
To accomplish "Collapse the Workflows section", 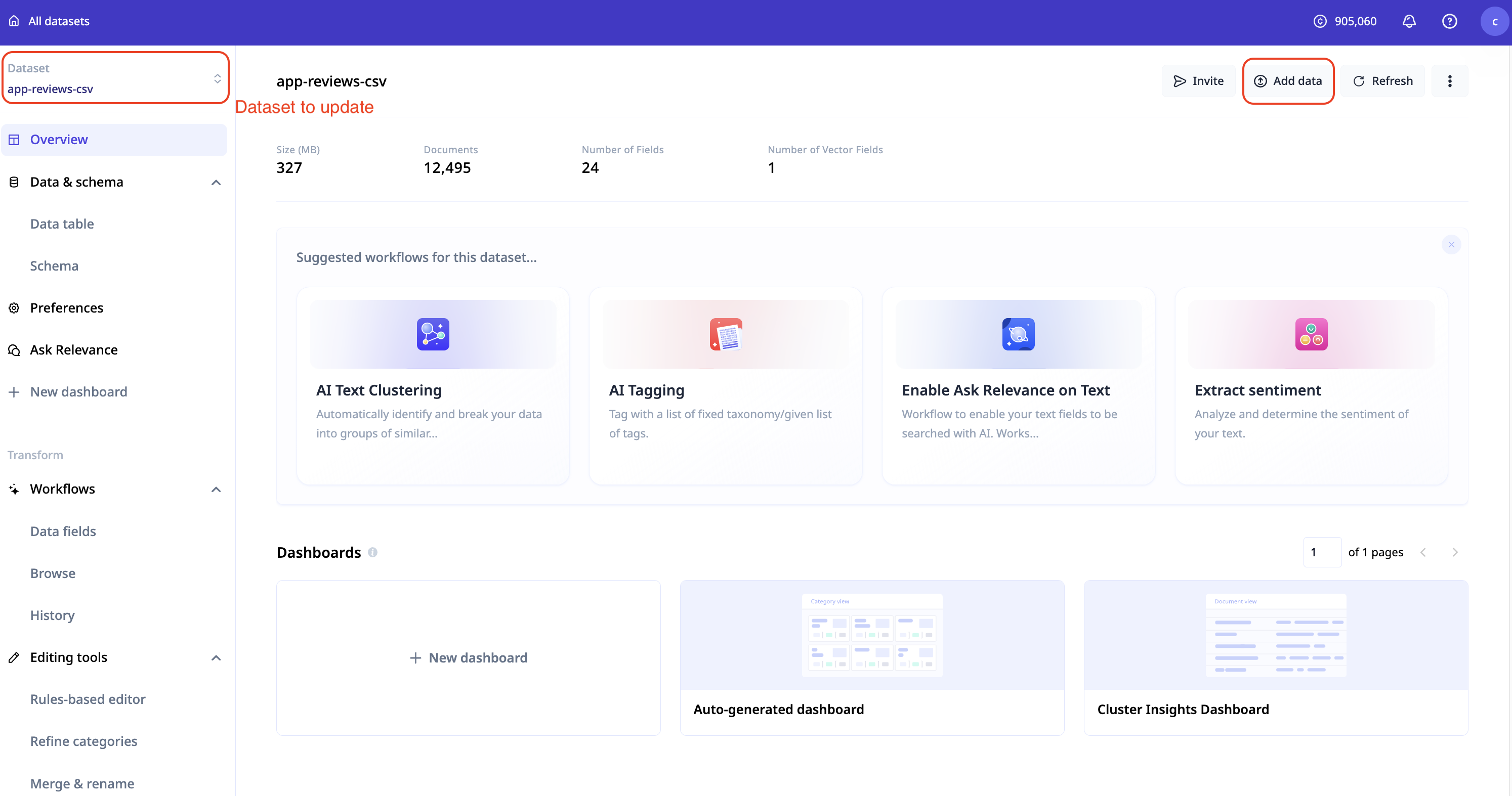I will [x=216, y=489].
